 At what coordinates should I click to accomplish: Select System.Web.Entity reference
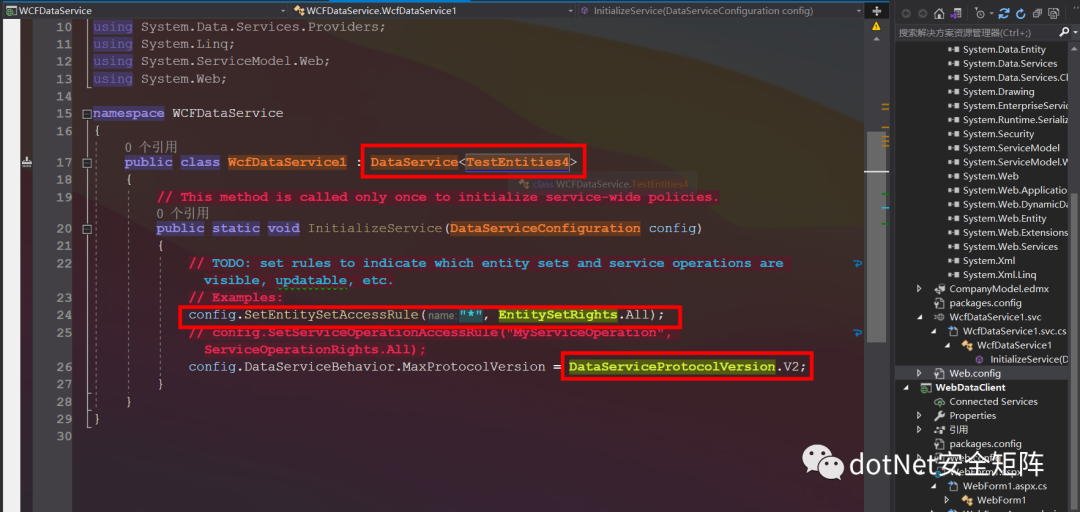[1004, 218]
